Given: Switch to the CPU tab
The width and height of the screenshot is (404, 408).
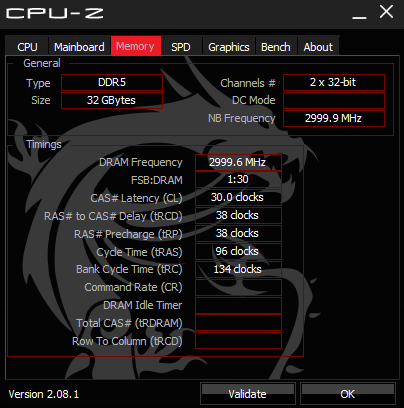Looking at the screenshot, I should coord(27,46).
